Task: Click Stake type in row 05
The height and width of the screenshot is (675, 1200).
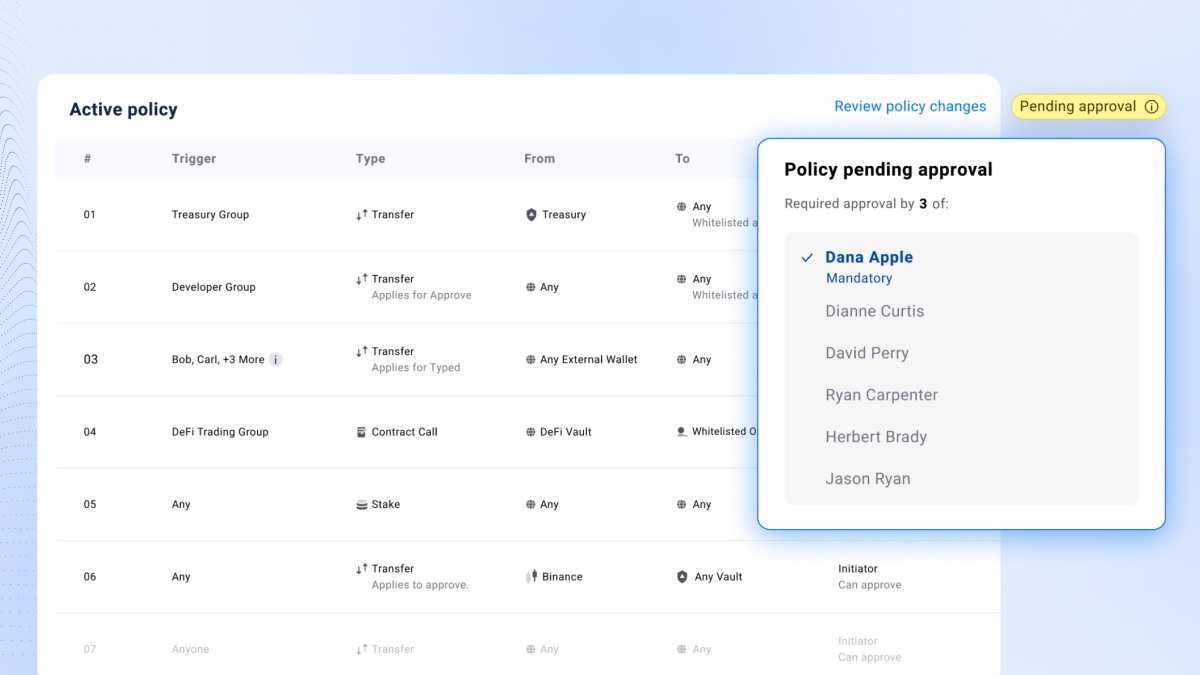Action: [x=385, y=504]
